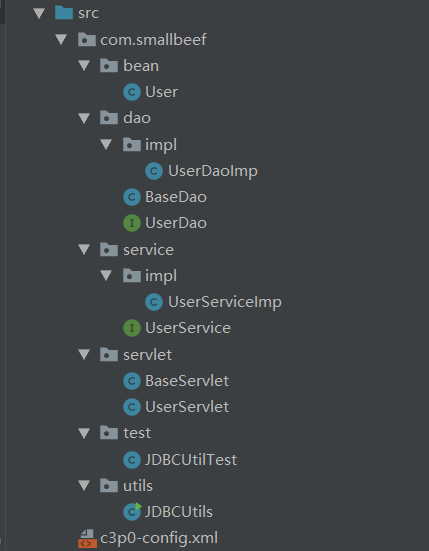Click the src source folder icon
The height and width of the screenshot is (551, 429).
[x=64, y=13]
